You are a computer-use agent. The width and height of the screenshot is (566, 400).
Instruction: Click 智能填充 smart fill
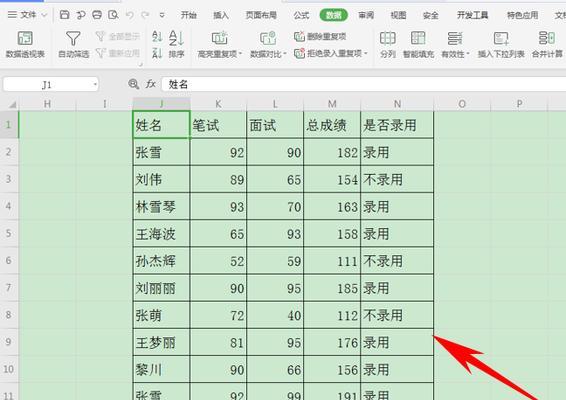[418, 44]
